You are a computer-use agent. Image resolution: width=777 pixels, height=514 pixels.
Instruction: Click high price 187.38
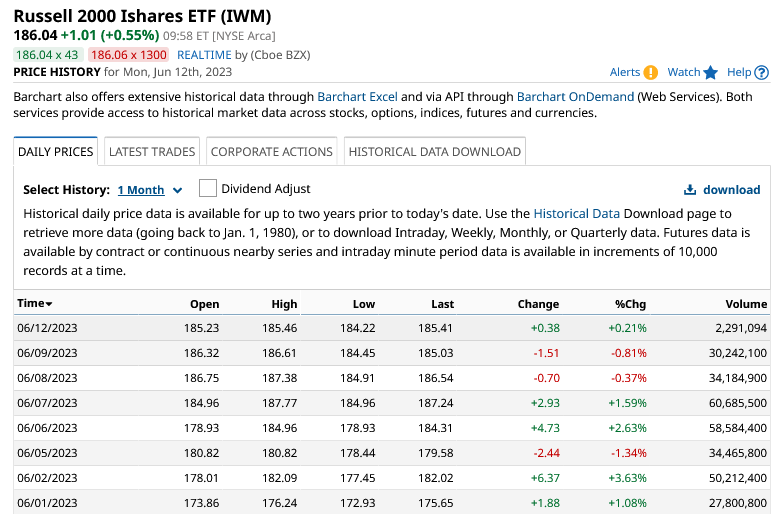point(279,378)
